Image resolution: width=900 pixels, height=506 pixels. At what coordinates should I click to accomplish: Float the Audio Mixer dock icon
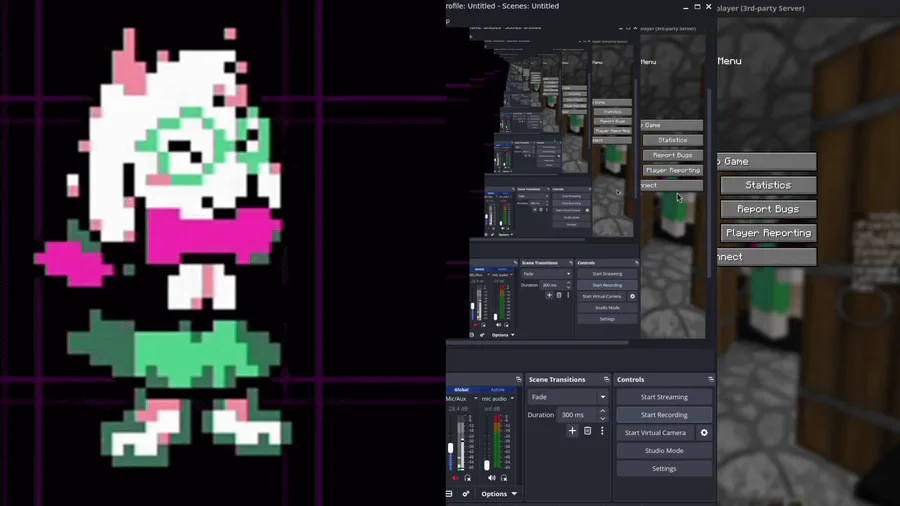(x=518, y=379)
